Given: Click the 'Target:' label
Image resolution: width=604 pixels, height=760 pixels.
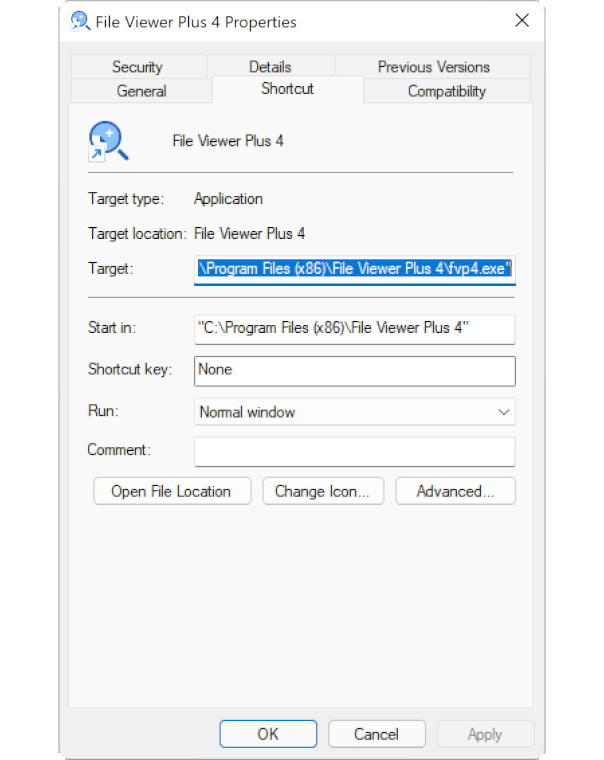Looking at the screenshot, I should 111,269.
